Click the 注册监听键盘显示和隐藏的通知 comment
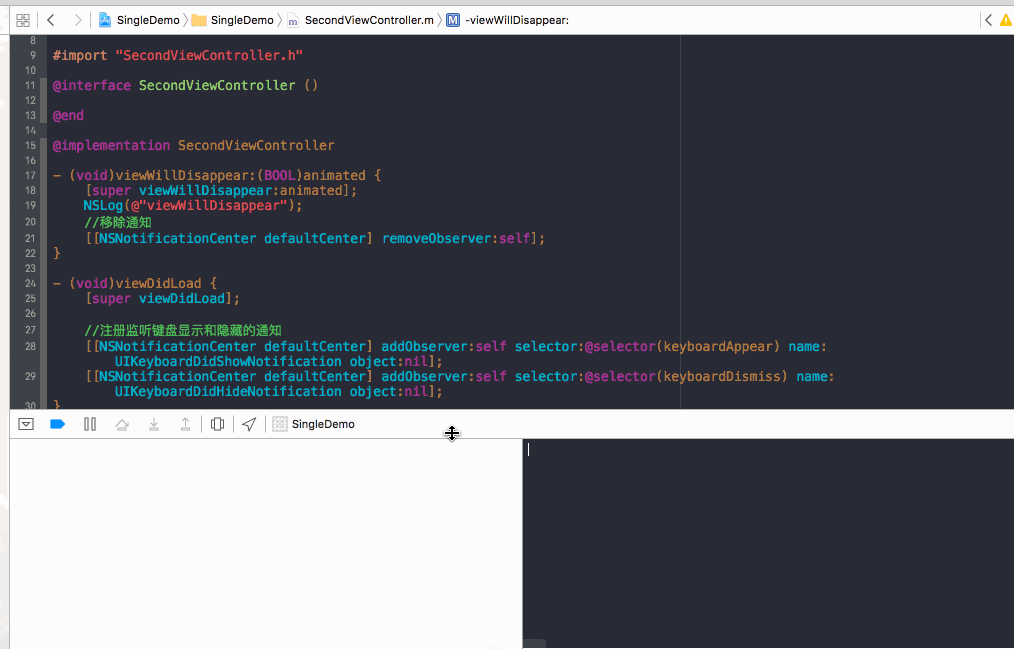 [x=183, y=330]
